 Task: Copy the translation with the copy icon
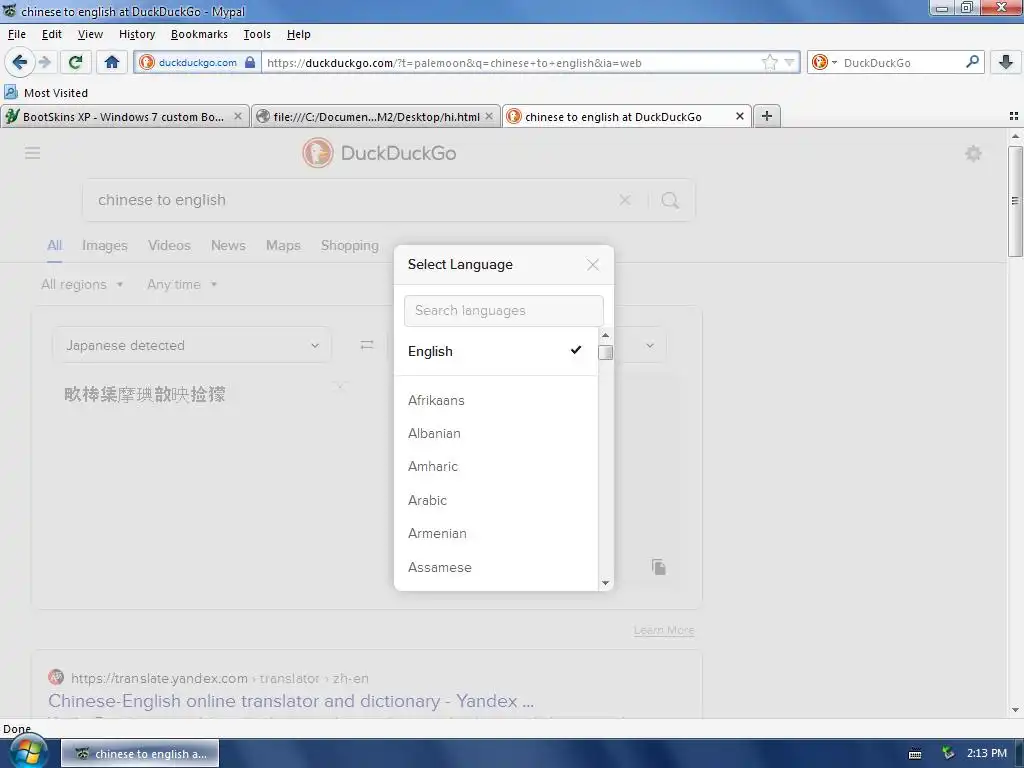658,567
